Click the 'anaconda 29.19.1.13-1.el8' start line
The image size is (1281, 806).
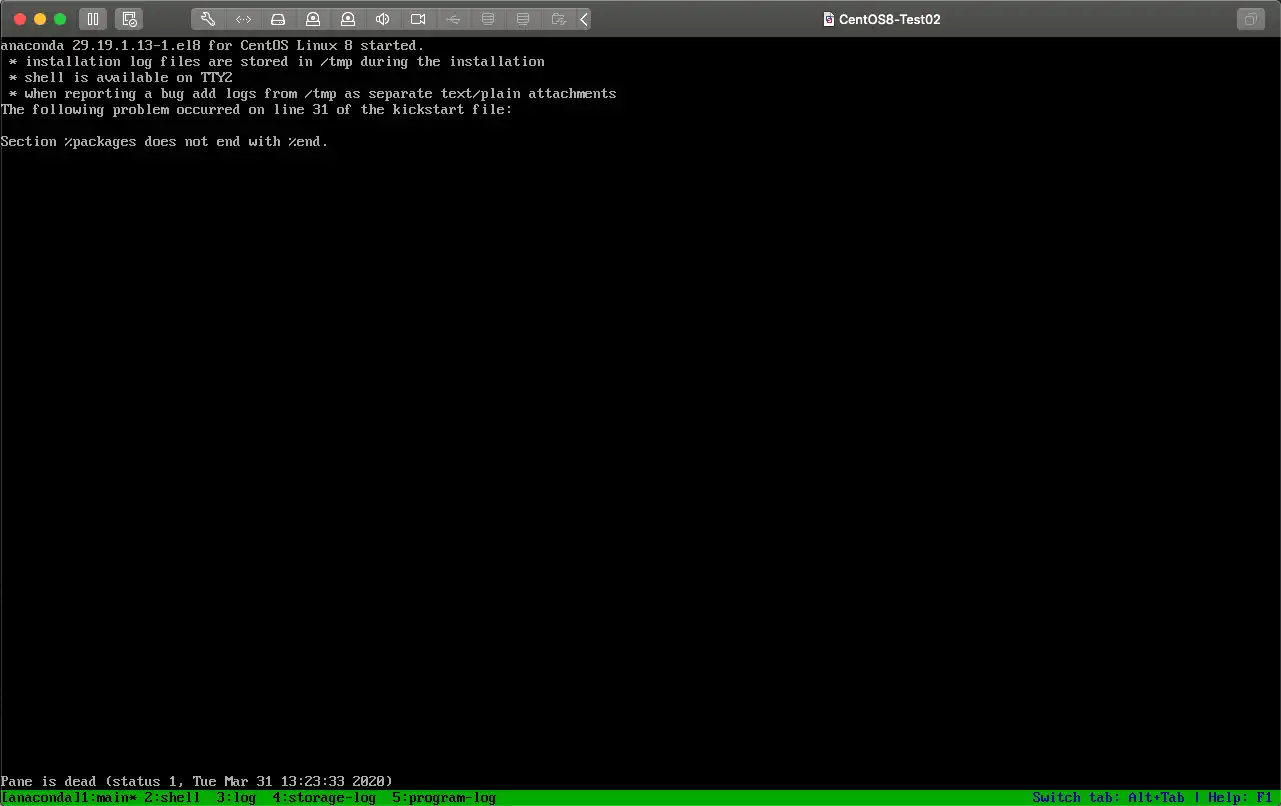[x=212, y=45]
